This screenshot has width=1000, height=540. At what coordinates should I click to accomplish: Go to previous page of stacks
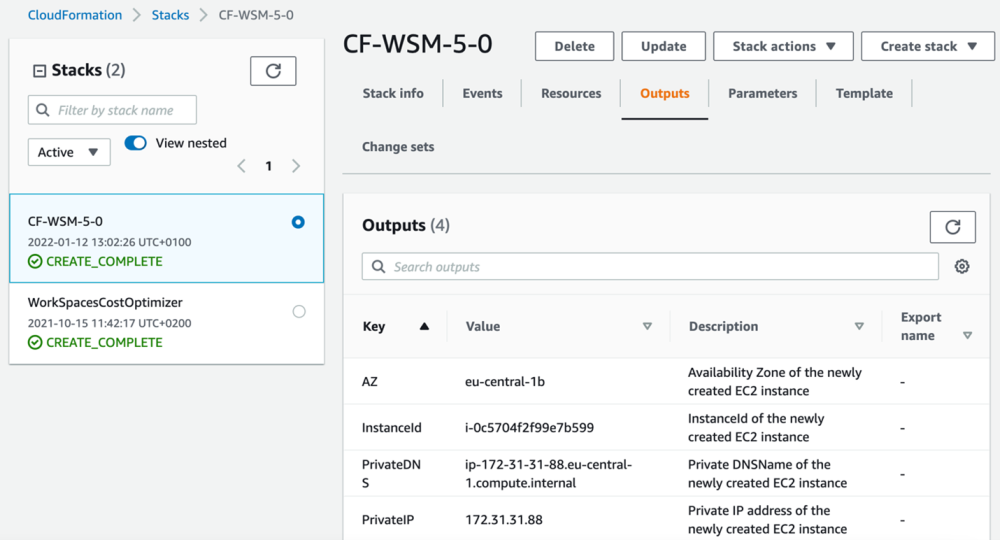coord(242,166)
